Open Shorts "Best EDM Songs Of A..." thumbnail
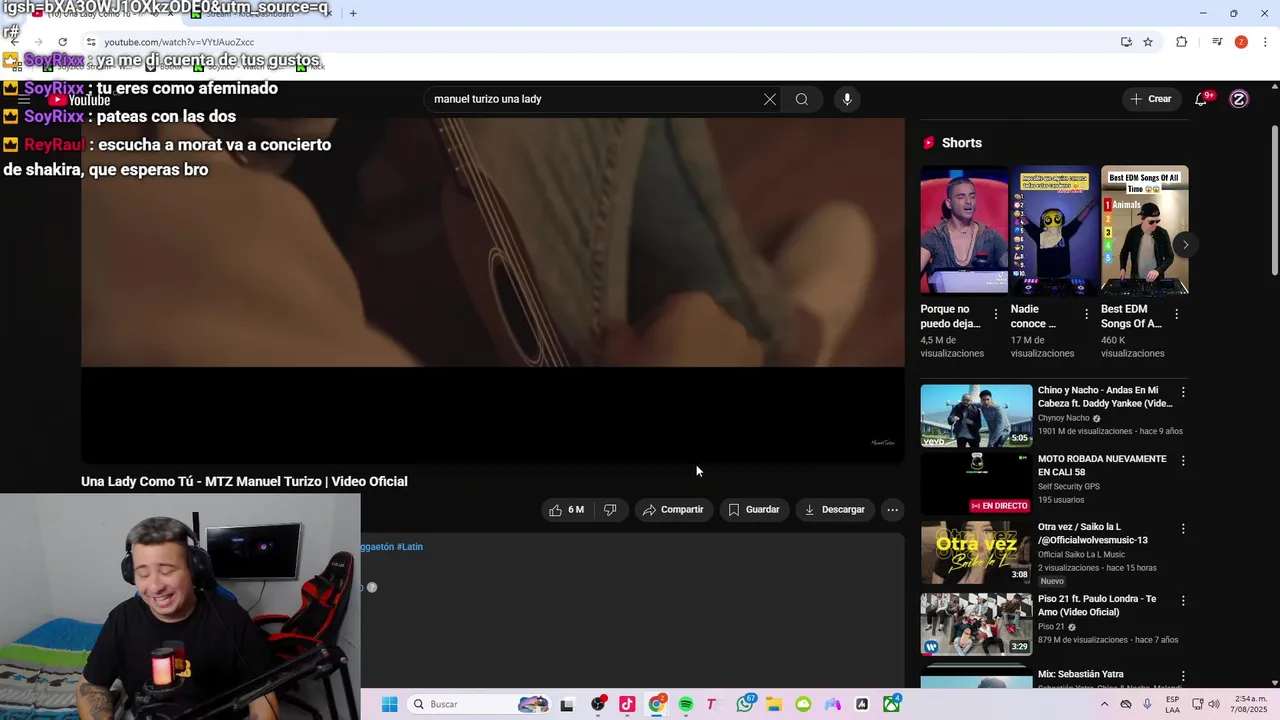The width and height of the screenshot is (1280, 720). tap(1144, 230)
